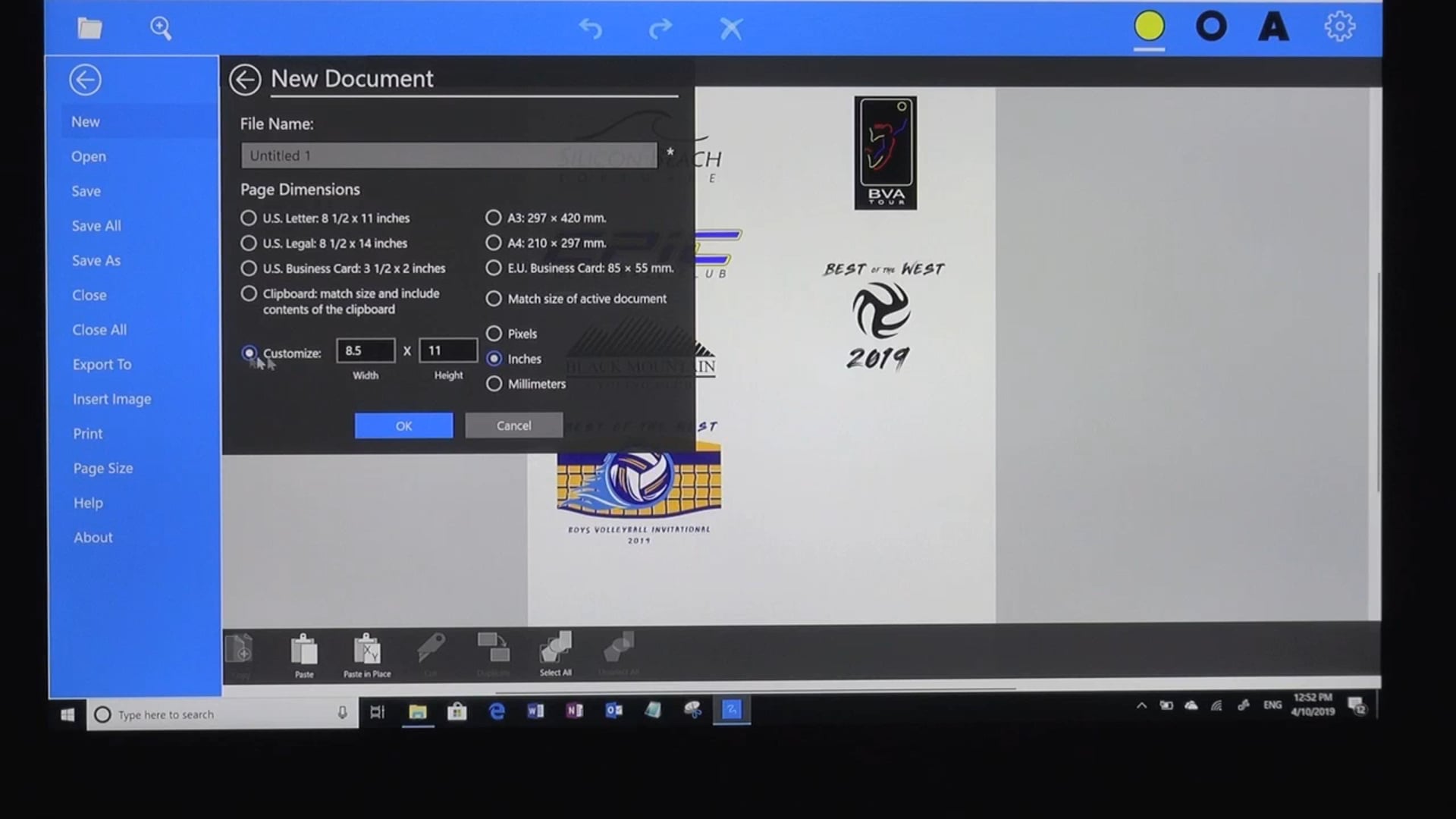Open About from the sidebar
This screenshot has height=819, width=1456.
(93, 538)
